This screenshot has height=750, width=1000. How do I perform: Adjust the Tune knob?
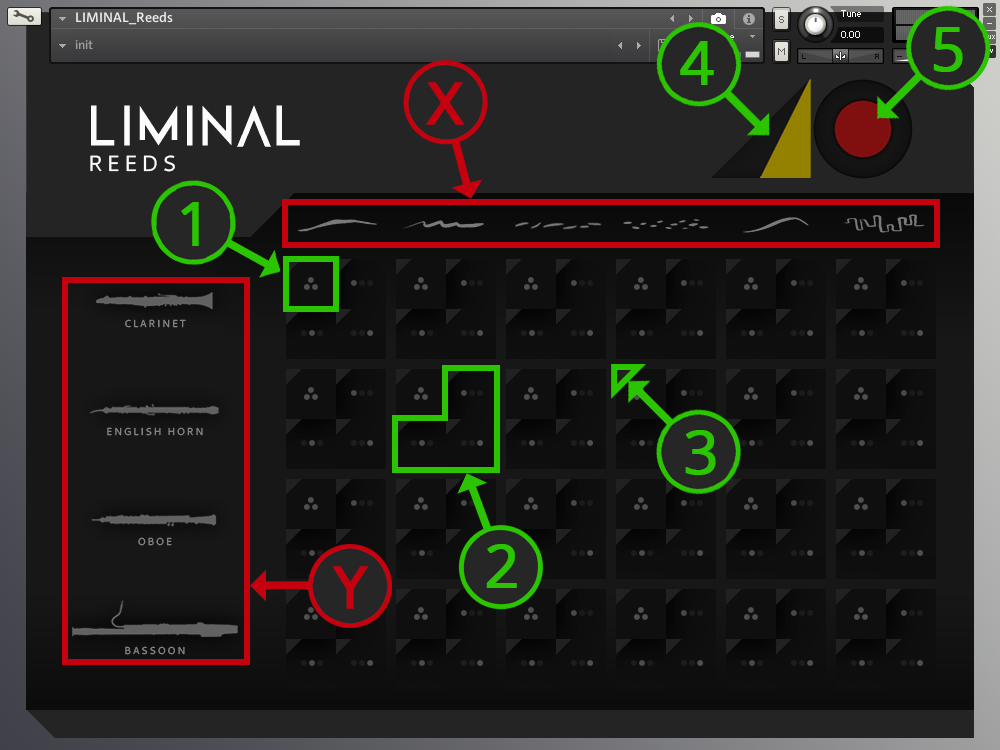815,24
